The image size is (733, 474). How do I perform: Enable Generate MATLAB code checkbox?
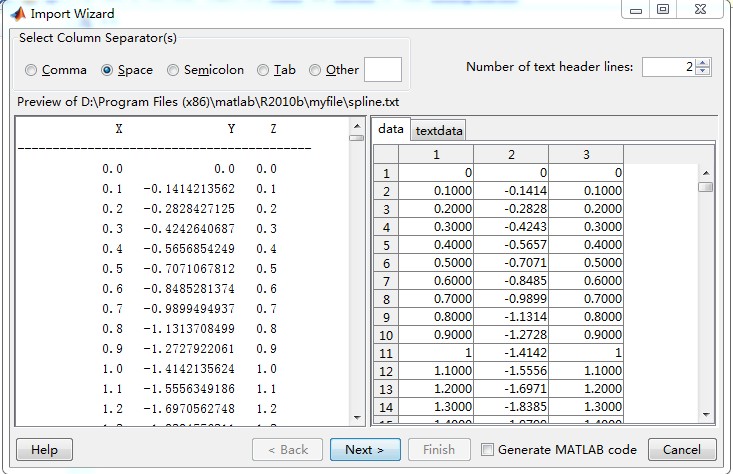[487, 450]
